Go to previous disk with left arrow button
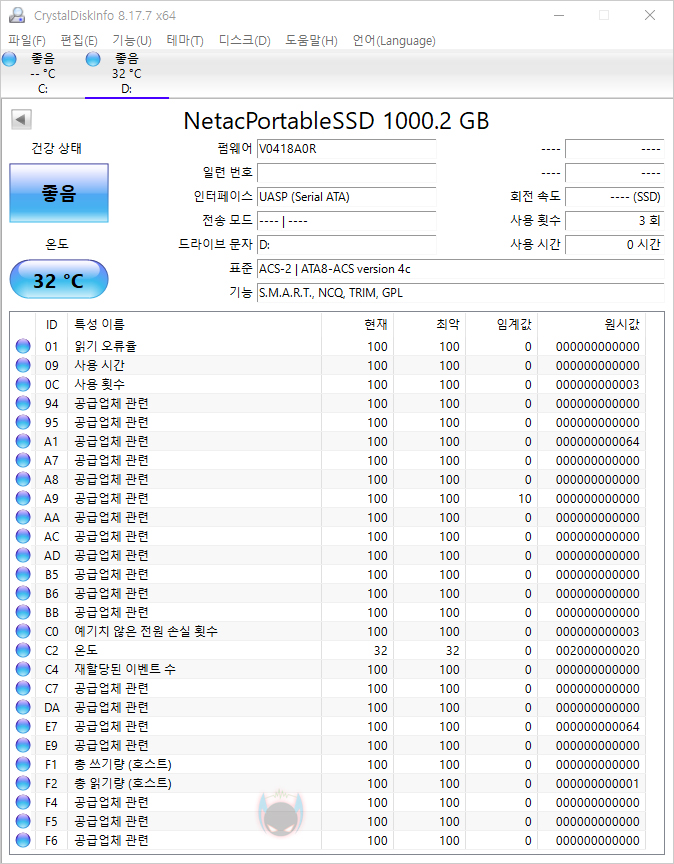 click(x=21, y=119)
